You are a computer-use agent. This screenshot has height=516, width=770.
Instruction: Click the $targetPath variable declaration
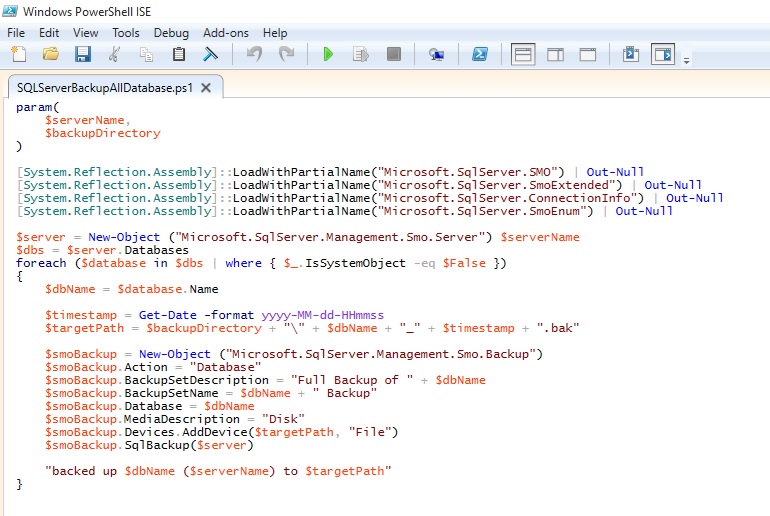click(x=84, y=328)
